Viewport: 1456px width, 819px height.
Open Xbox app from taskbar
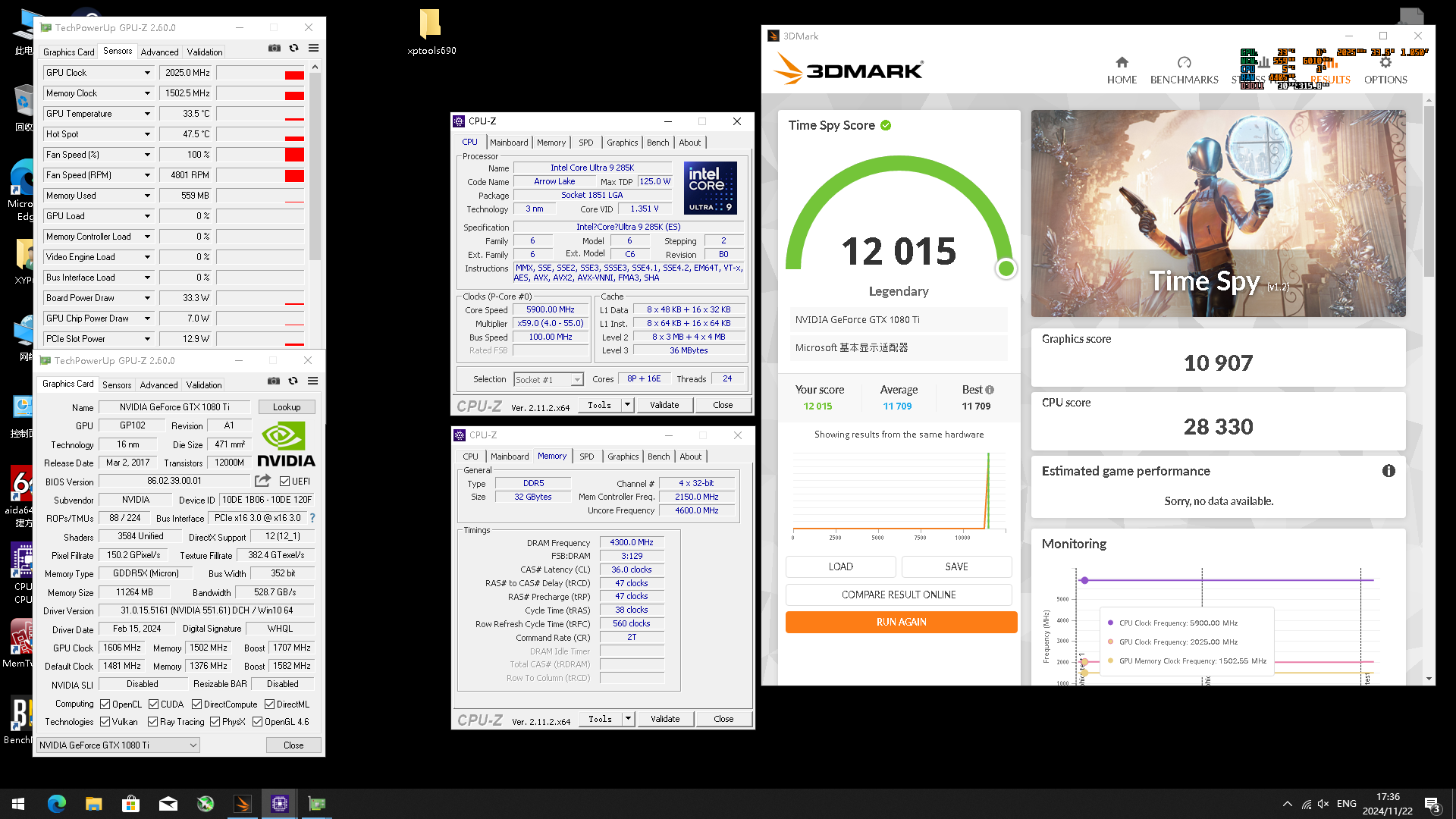tap(206, 804)
